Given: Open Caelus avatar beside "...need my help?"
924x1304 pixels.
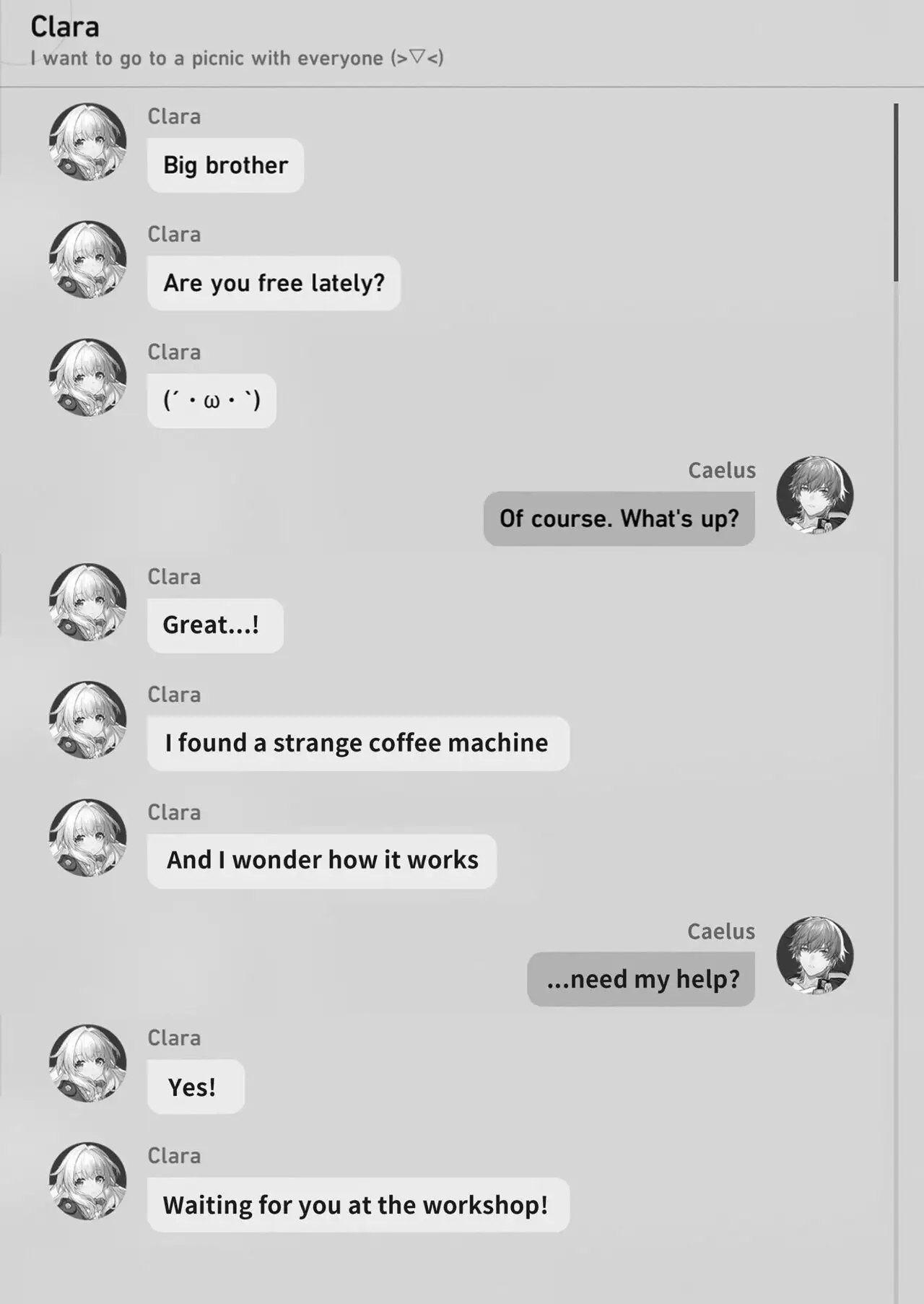Looking at the screenshot, I should click(815, 955).
